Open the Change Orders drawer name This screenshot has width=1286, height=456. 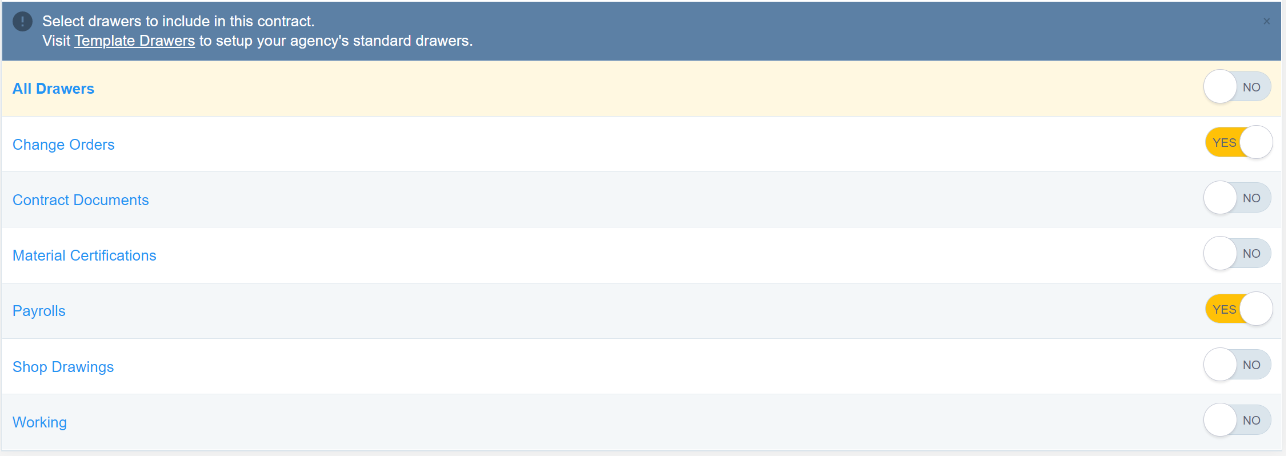pyautogui.click(x=63, y=145)
